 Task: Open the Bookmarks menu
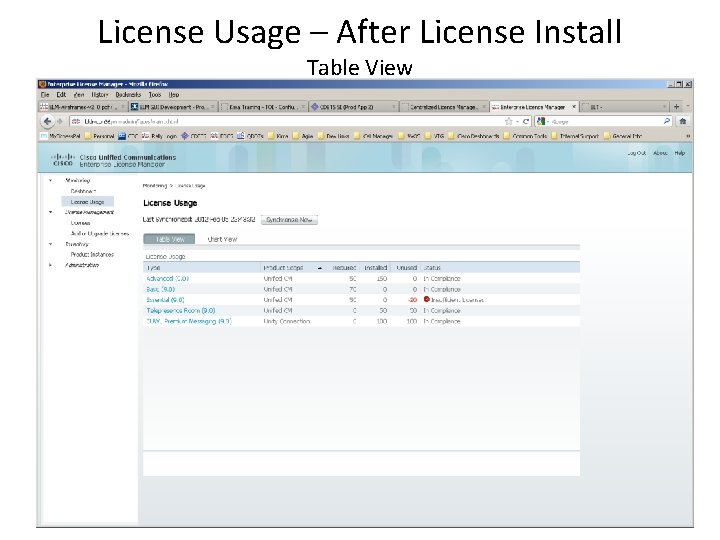point(128,95)
